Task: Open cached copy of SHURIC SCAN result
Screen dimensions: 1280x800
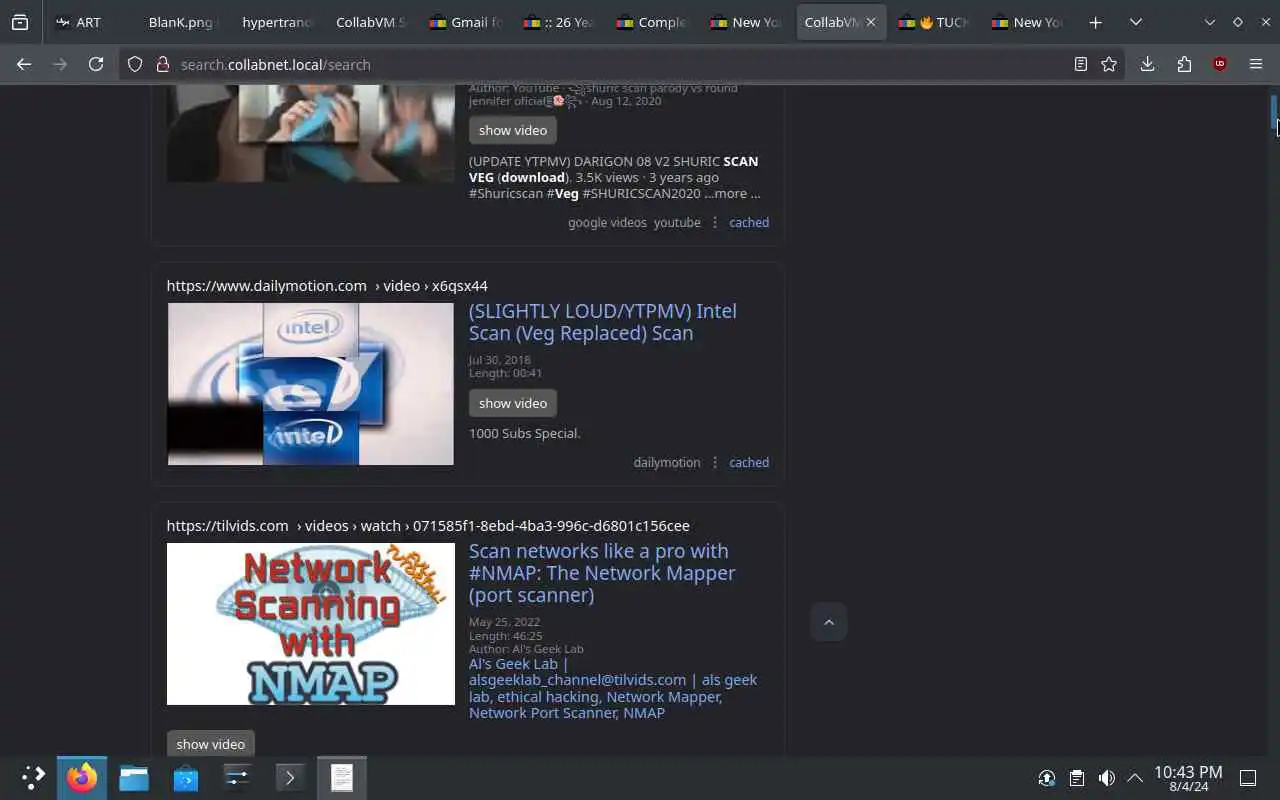Action: click(749, 222)
